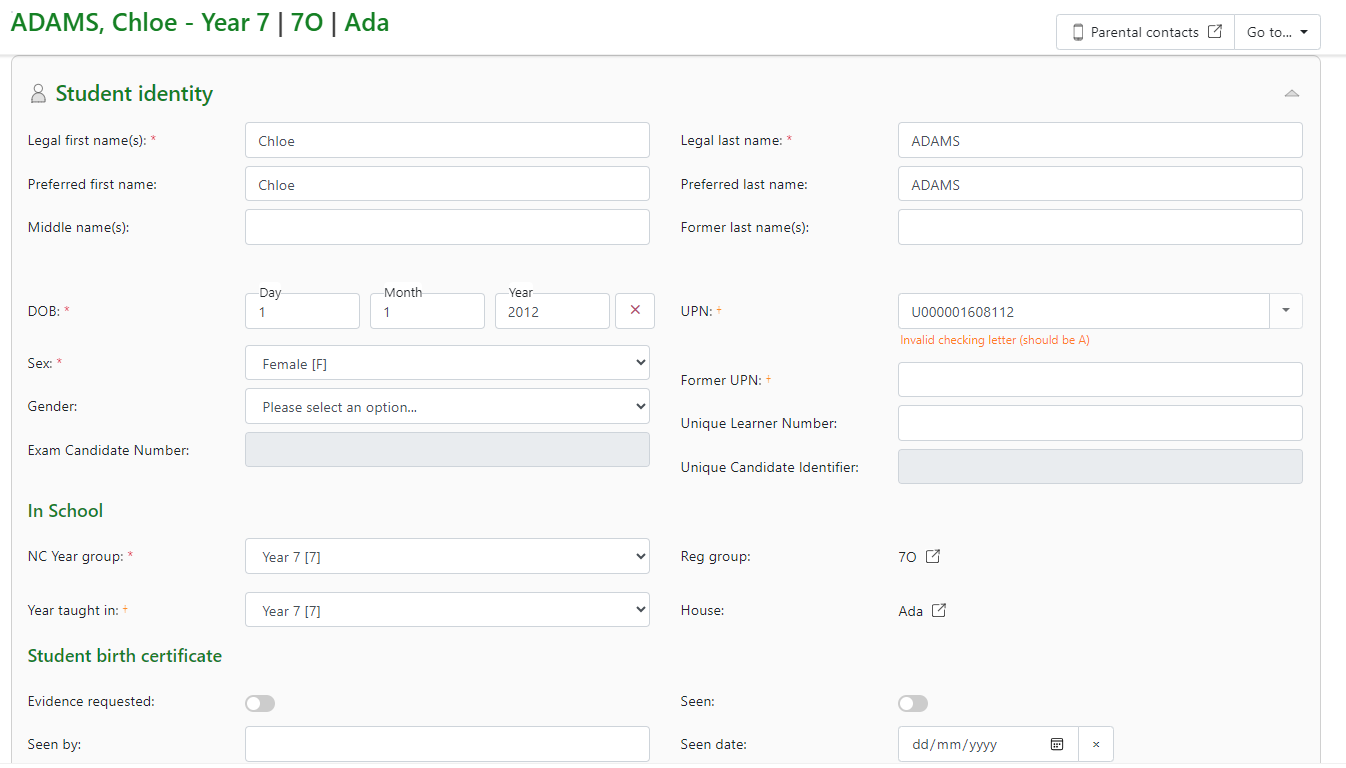Click the In School heading

coord(65,511)
